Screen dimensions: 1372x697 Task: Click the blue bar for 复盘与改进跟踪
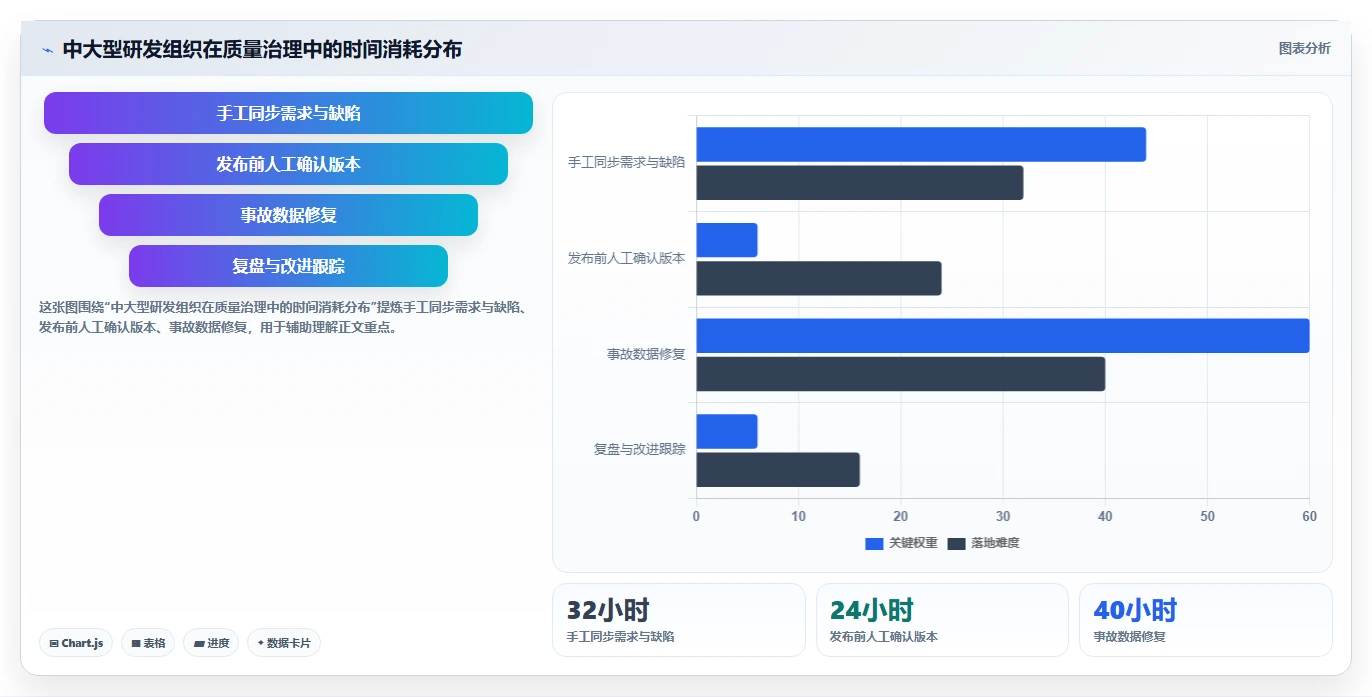727,431
